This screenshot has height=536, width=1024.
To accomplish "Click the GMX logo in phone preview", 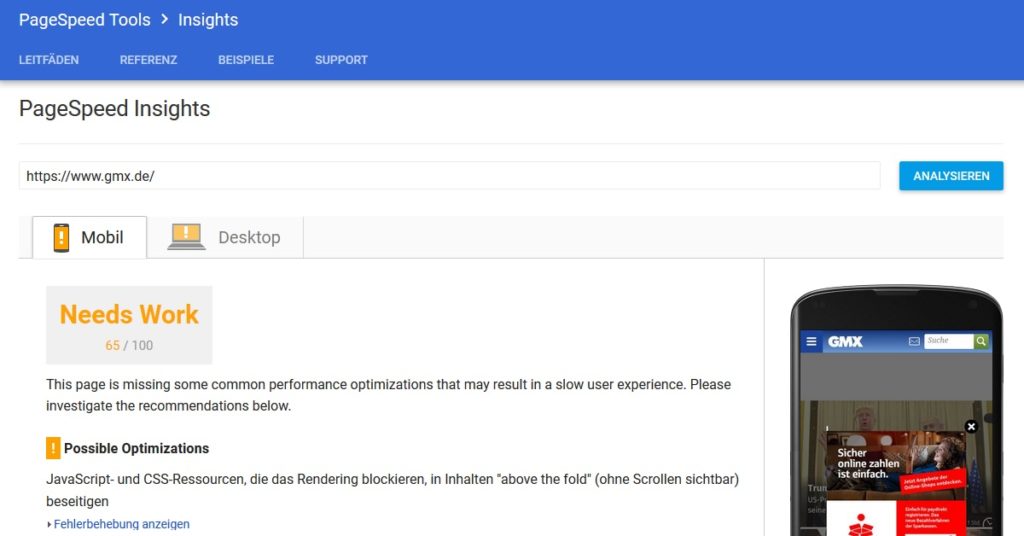I will (x=845, y=341).
